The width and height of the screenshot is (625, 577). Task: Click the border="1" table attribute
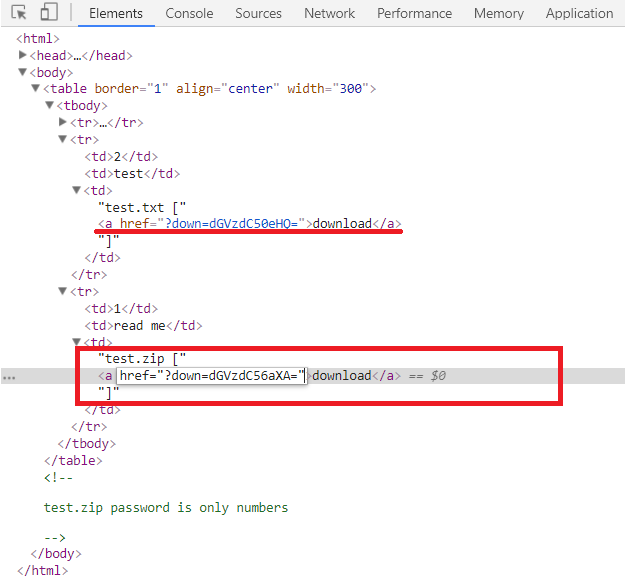tap(132, 88)
